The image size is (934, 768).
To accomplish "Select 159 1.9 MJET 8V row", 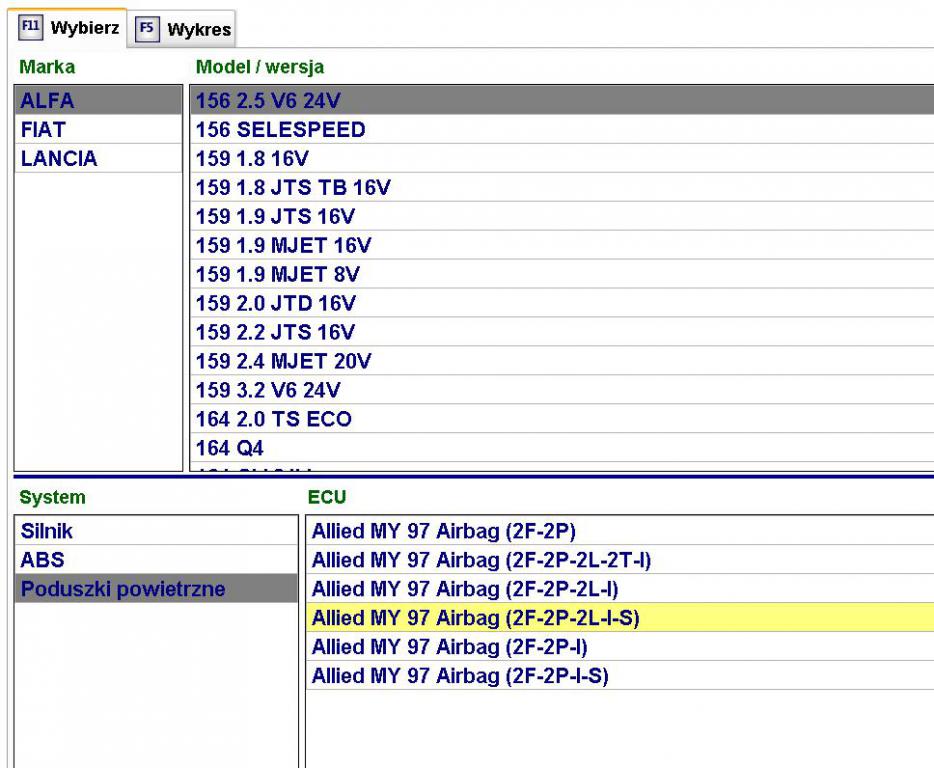I will point(562,274).
